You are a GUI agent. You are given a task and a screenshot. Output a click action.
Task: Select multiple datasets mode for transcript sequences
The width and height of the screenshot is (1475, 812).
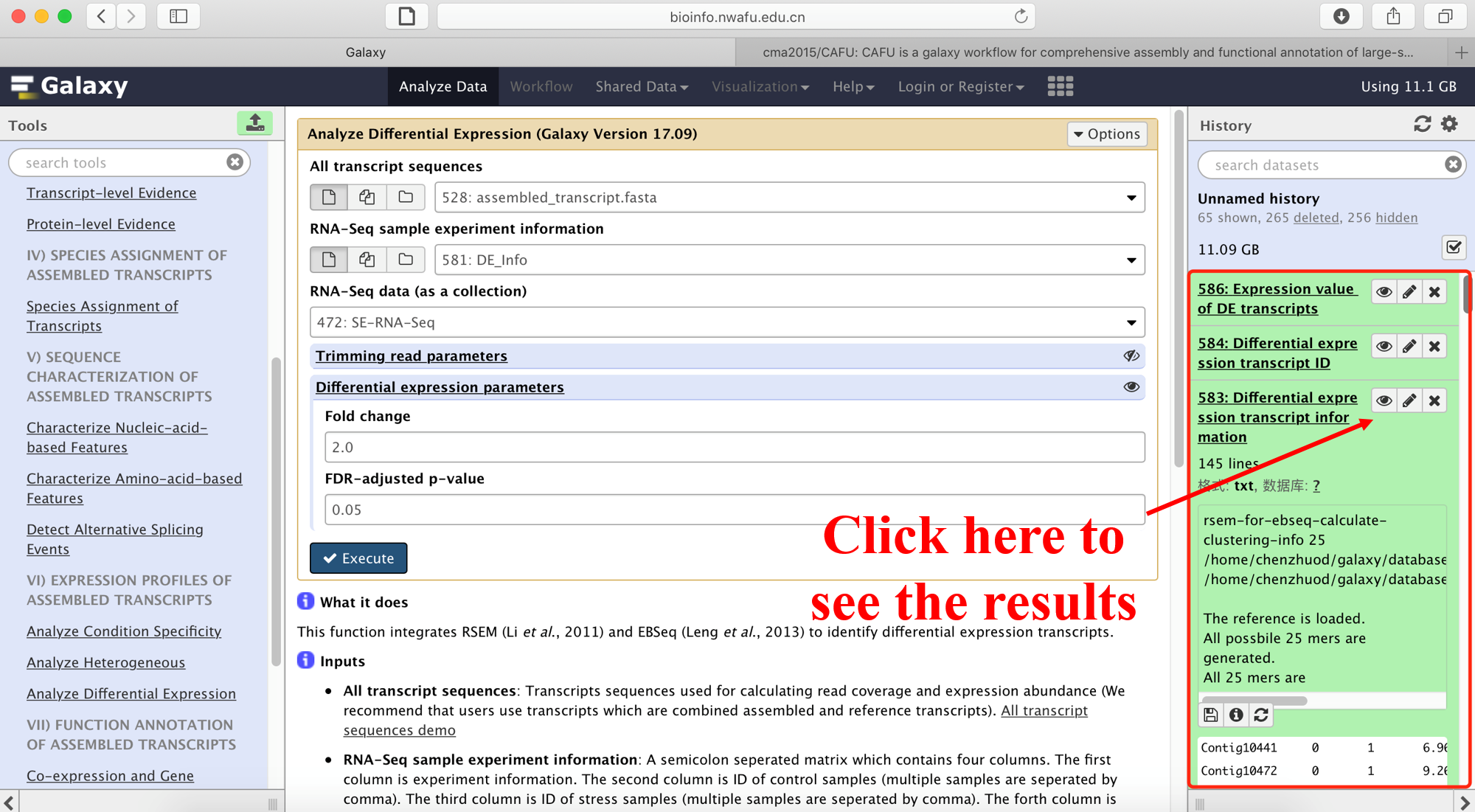point(367,197)
